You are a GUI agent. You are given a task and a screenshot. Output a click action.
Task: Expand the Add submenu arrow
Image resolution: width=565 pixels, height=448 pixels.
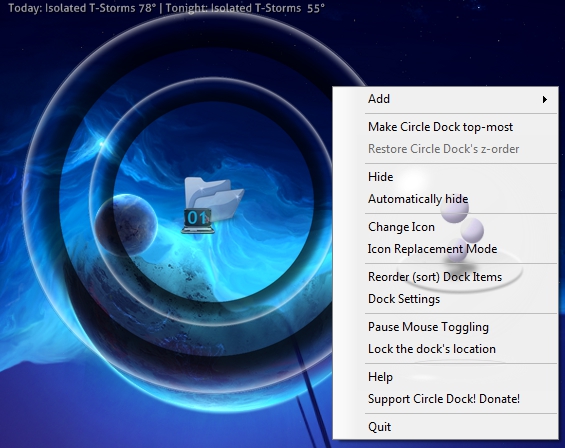(x=545, y=99)
